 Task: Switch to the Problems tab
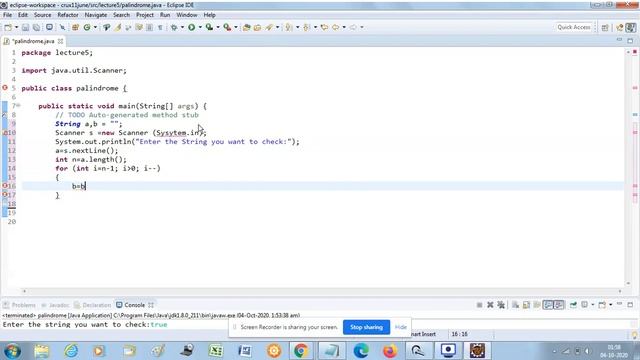click(20, 305)
